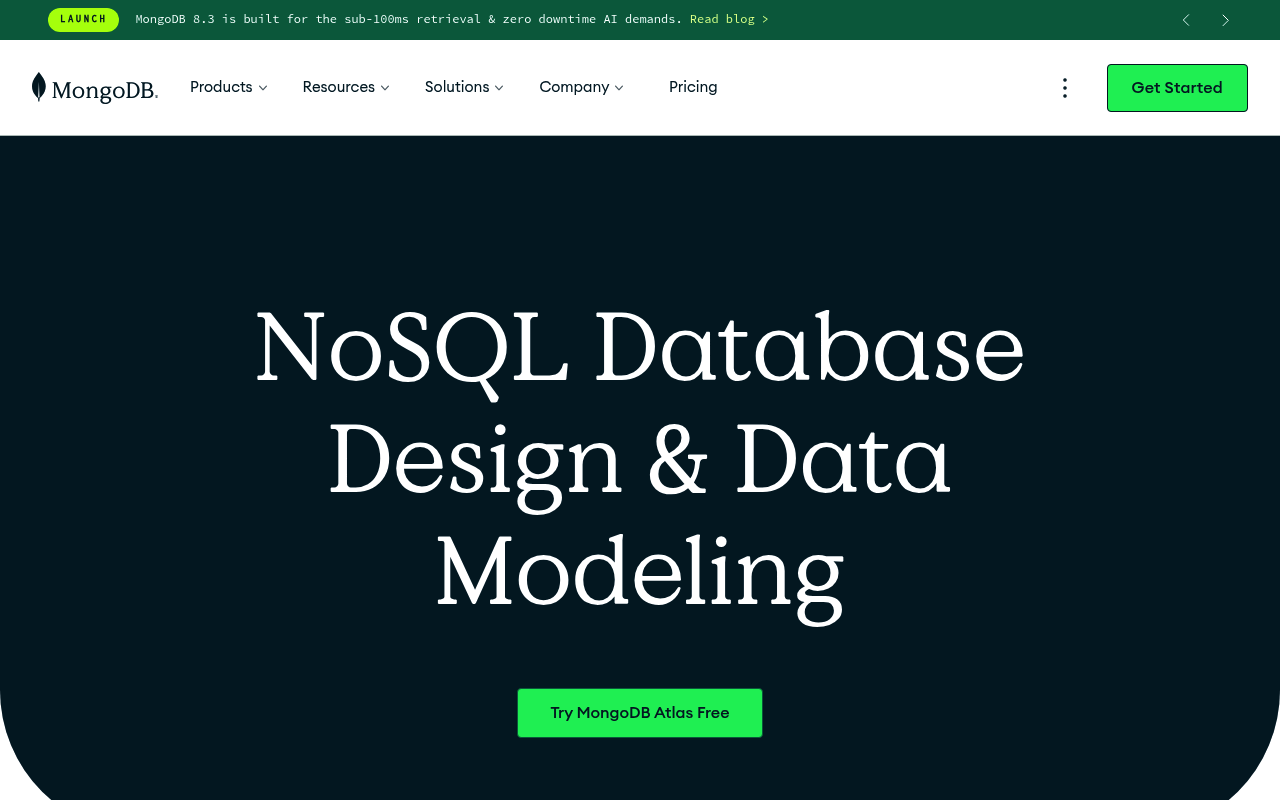Open the three-dot more options menu
The image size is (1280, 800).
[x=1065, y=88]
